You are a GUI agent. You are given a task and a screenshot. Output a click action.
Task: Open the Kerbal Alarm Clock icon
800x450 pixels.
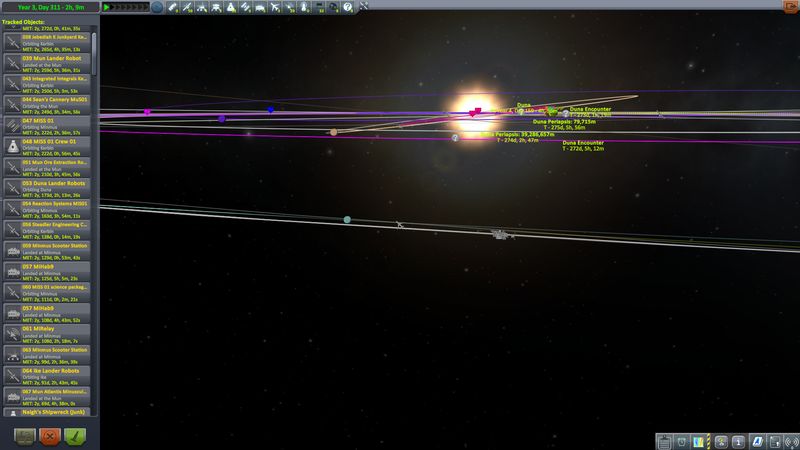pyautogui.click(x=681, y=441)
